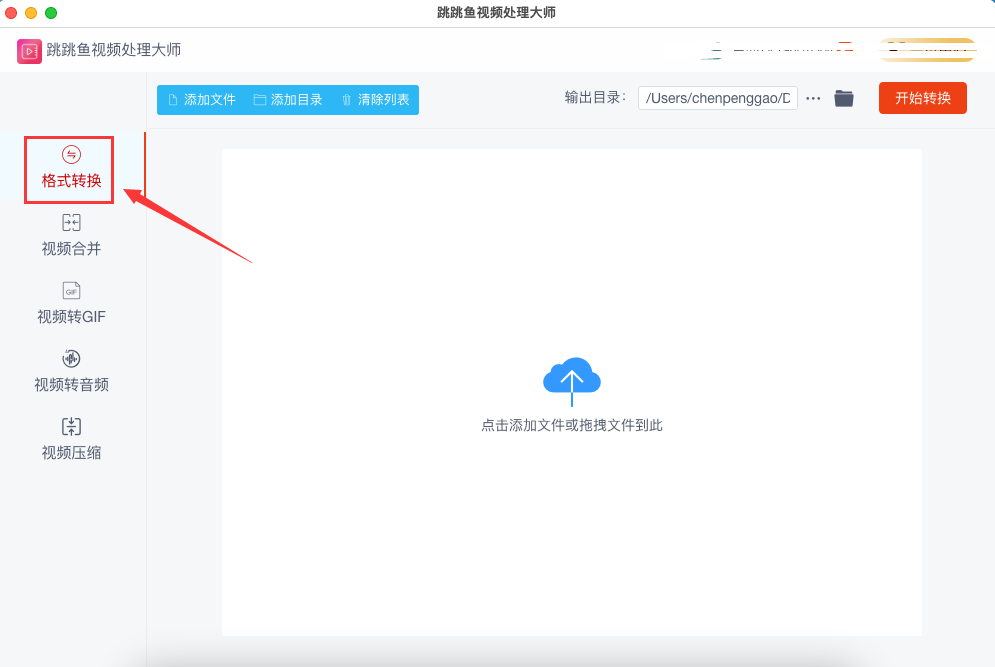This screenshot has height=667, width=995.
Task: Click the 输出目录 label
Action: tap(595, 98)
